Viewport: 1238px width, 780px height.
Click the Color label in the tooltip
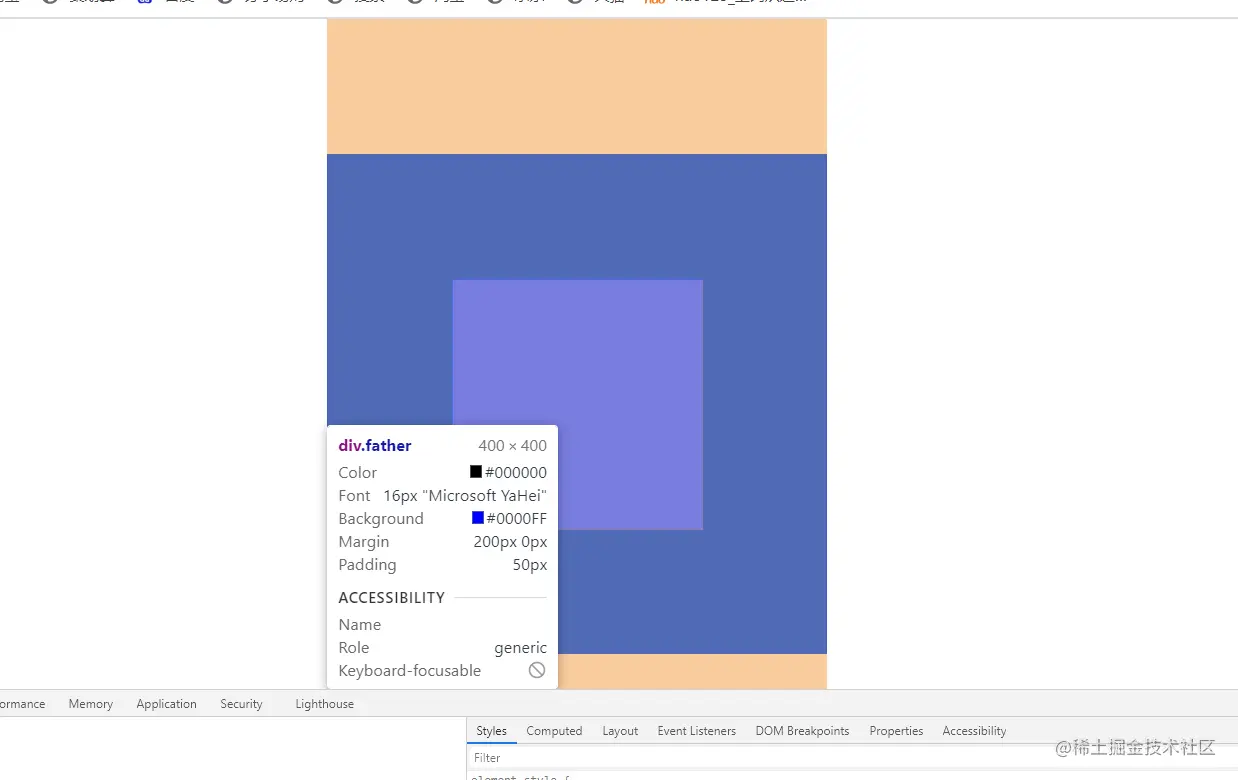point(357,472)
